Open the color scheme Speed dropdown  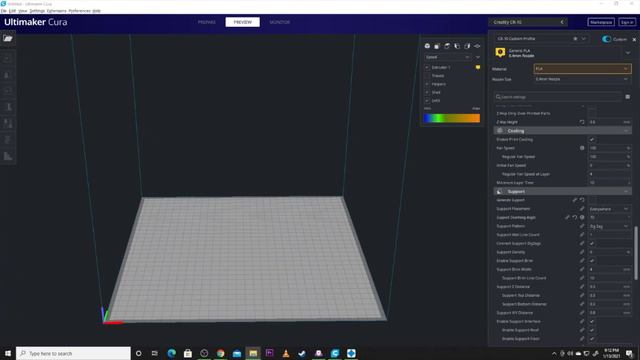447,57
